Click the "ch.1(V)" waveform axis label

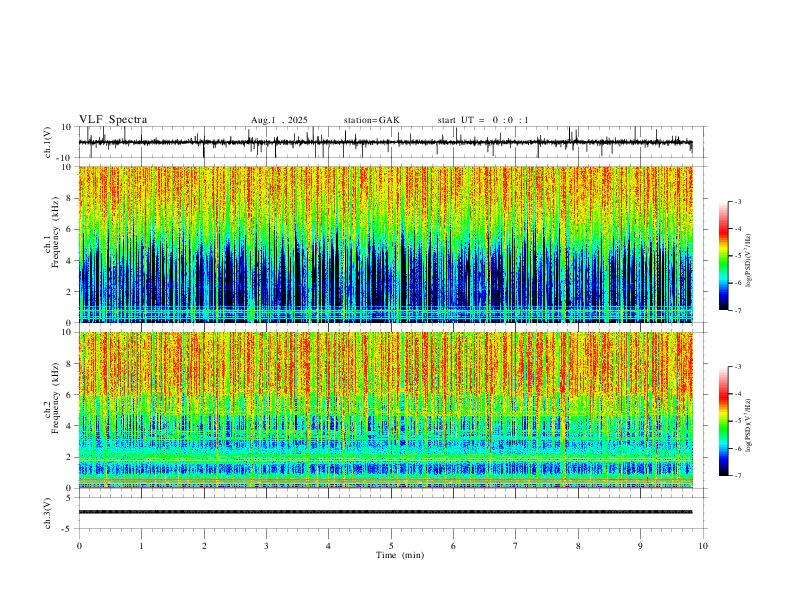pyautogui.click(x=48, y=142)
